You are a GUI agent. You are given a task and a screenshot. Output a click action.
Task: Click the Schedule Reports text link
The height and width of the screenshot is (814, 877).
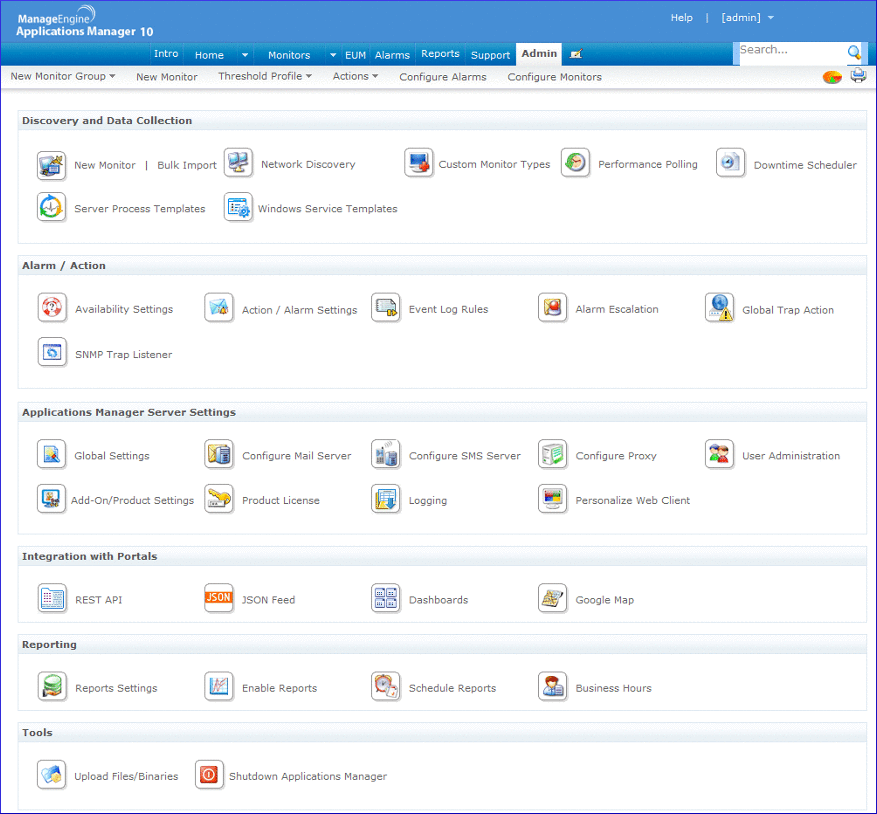click(x=452, y=688)
